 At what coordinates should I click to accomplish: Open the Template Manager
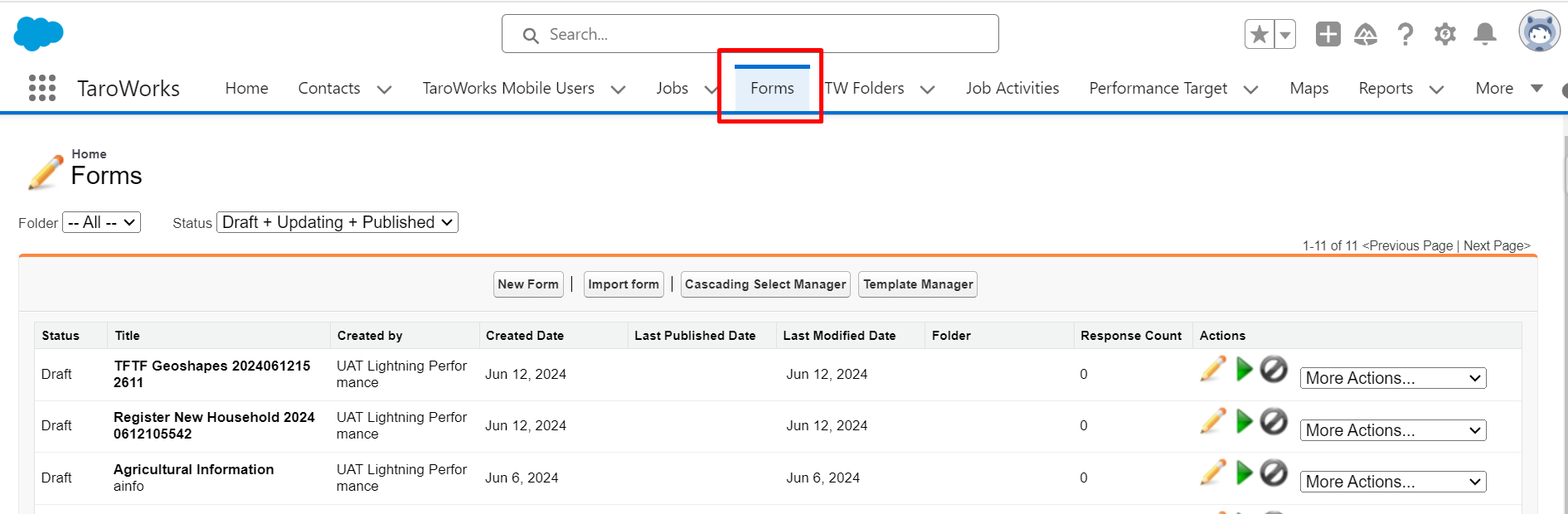click(x=917, y=284)
